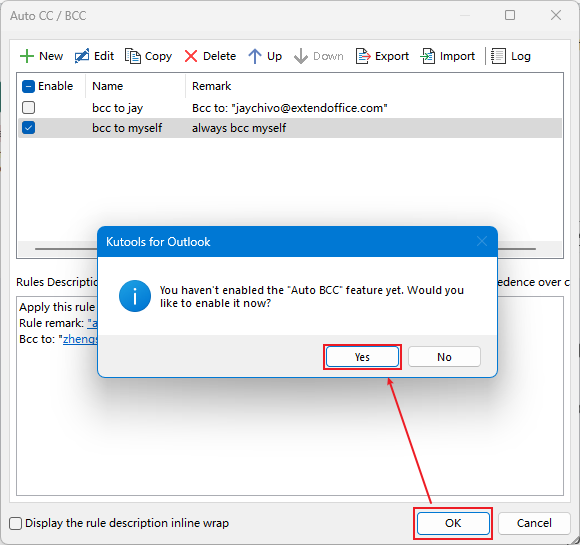Viewport: 580px width, 545px height.
Task: Tick Display the rule description inline wrap
Action: (16, 523)
